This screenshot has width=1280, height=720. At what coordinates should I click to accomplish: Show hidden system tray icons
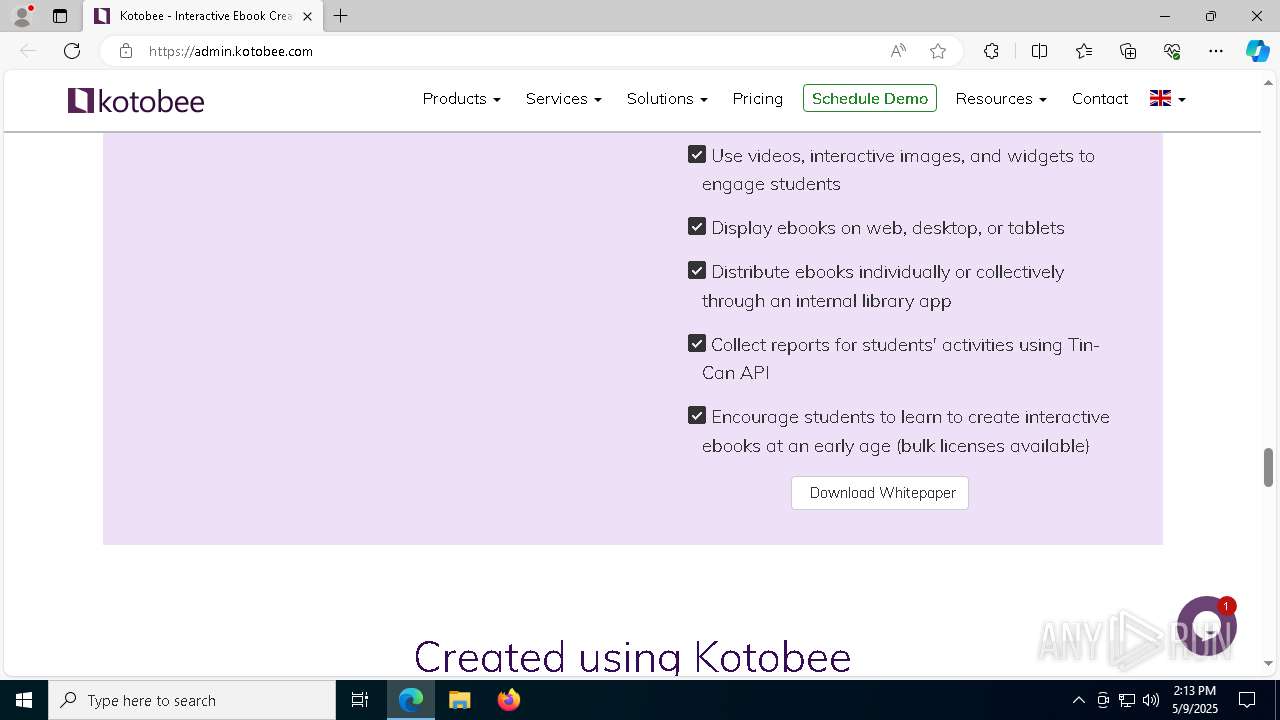point(1078,700)
